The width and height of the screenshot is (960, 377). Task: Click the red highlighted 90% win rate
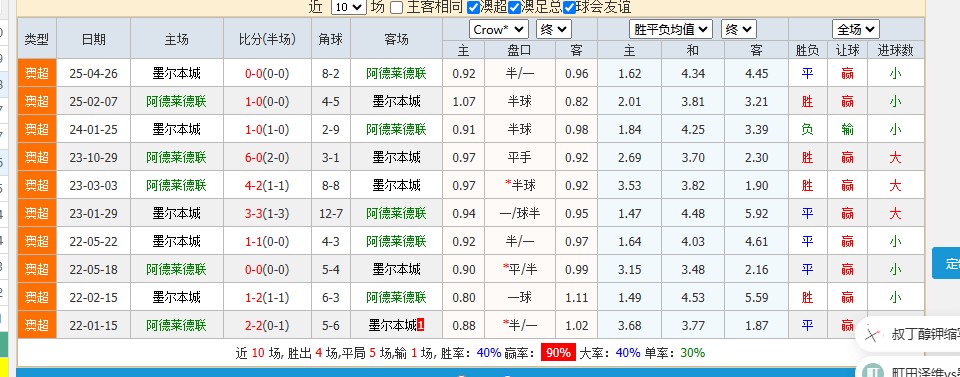(x=558, y=353)
